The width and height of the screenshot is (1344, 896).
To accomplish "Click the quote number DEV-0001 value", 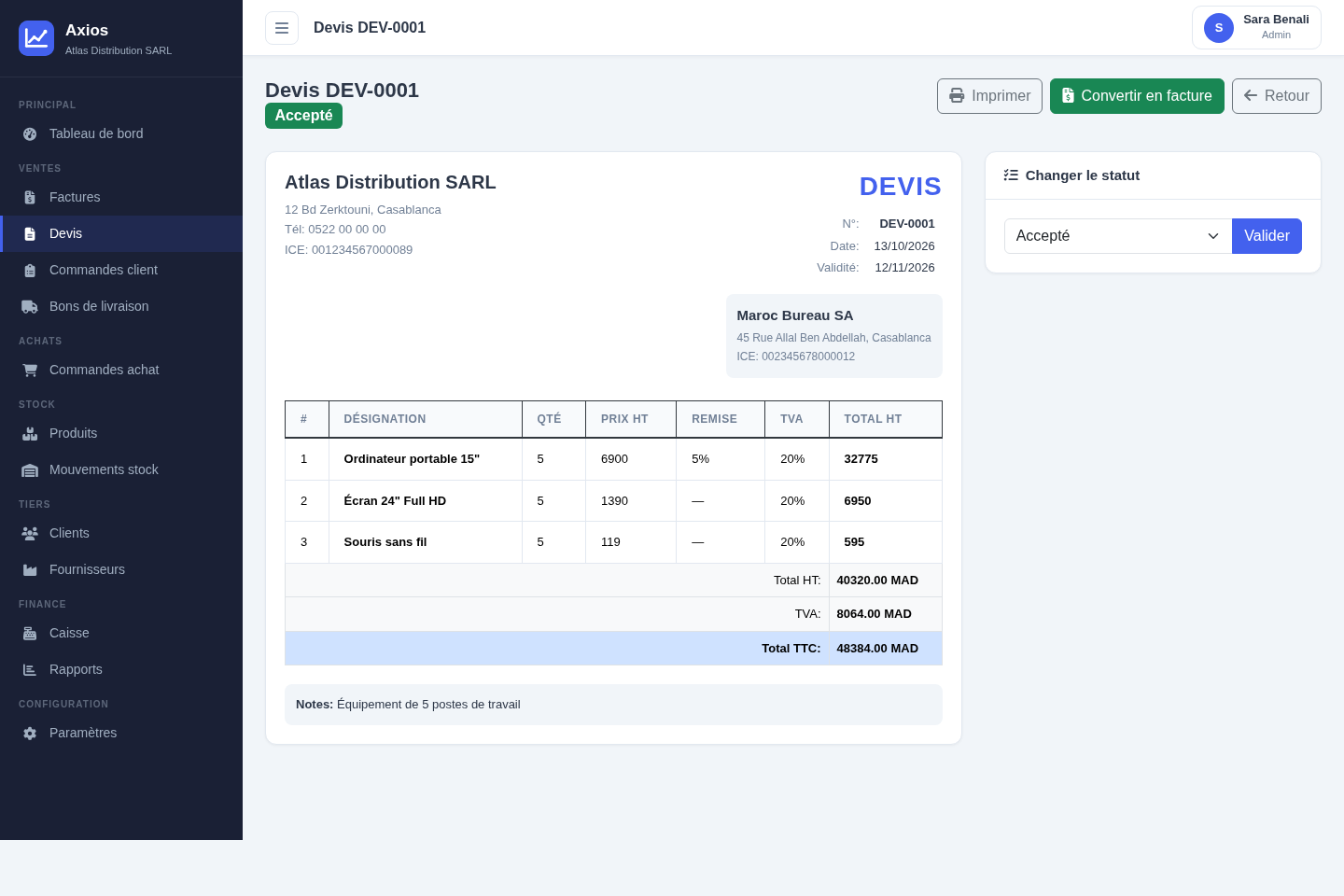I will (907, 224).
